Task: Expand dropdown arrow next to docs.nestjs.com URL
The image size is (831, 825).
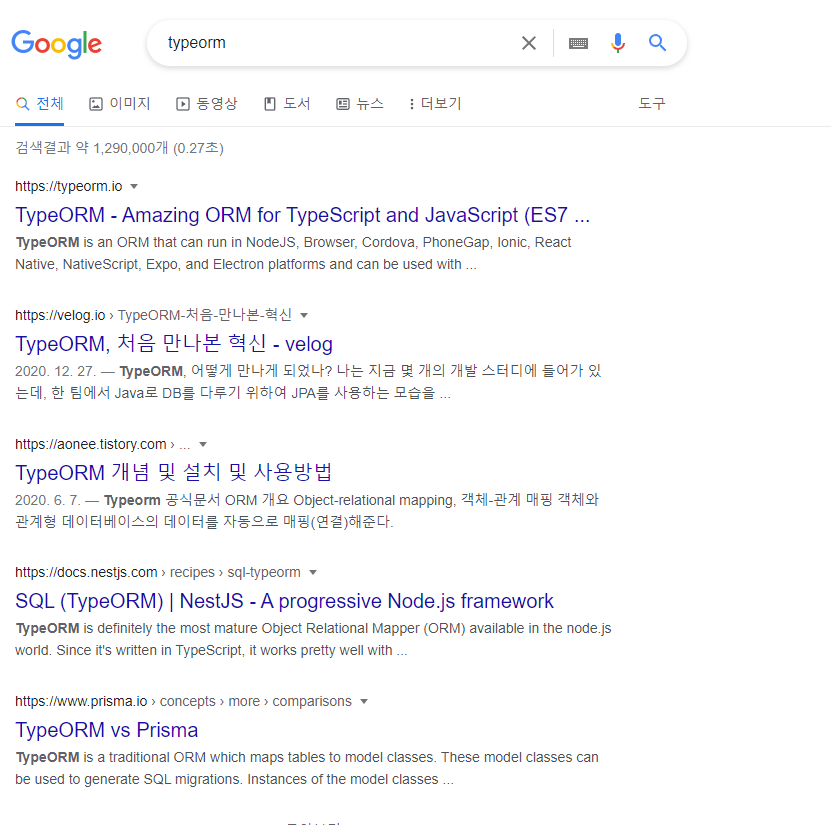Action: [x=313, y=573]
